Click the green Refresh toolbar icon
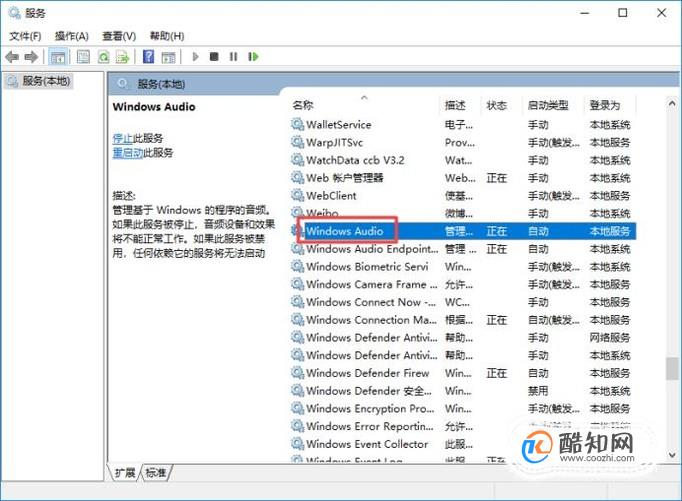Image resolution: width=682 pixels, height=501 pixels. [x=104, y=57]
